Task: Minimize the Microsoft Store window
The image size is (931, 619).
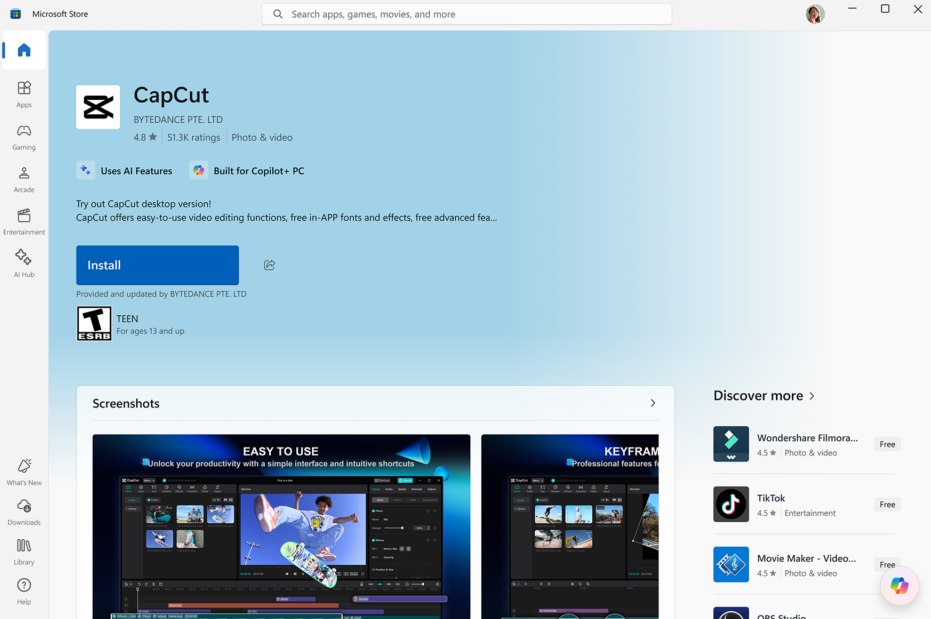Action: click(852, 8)
